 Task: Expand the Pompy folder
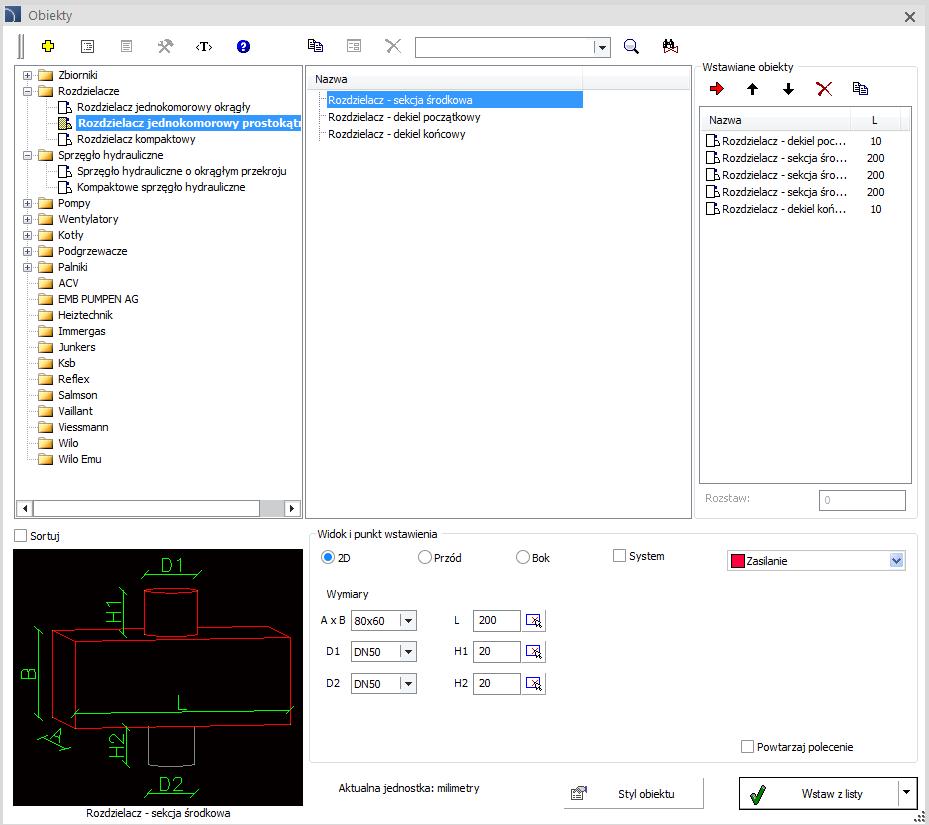click(27, 203)
